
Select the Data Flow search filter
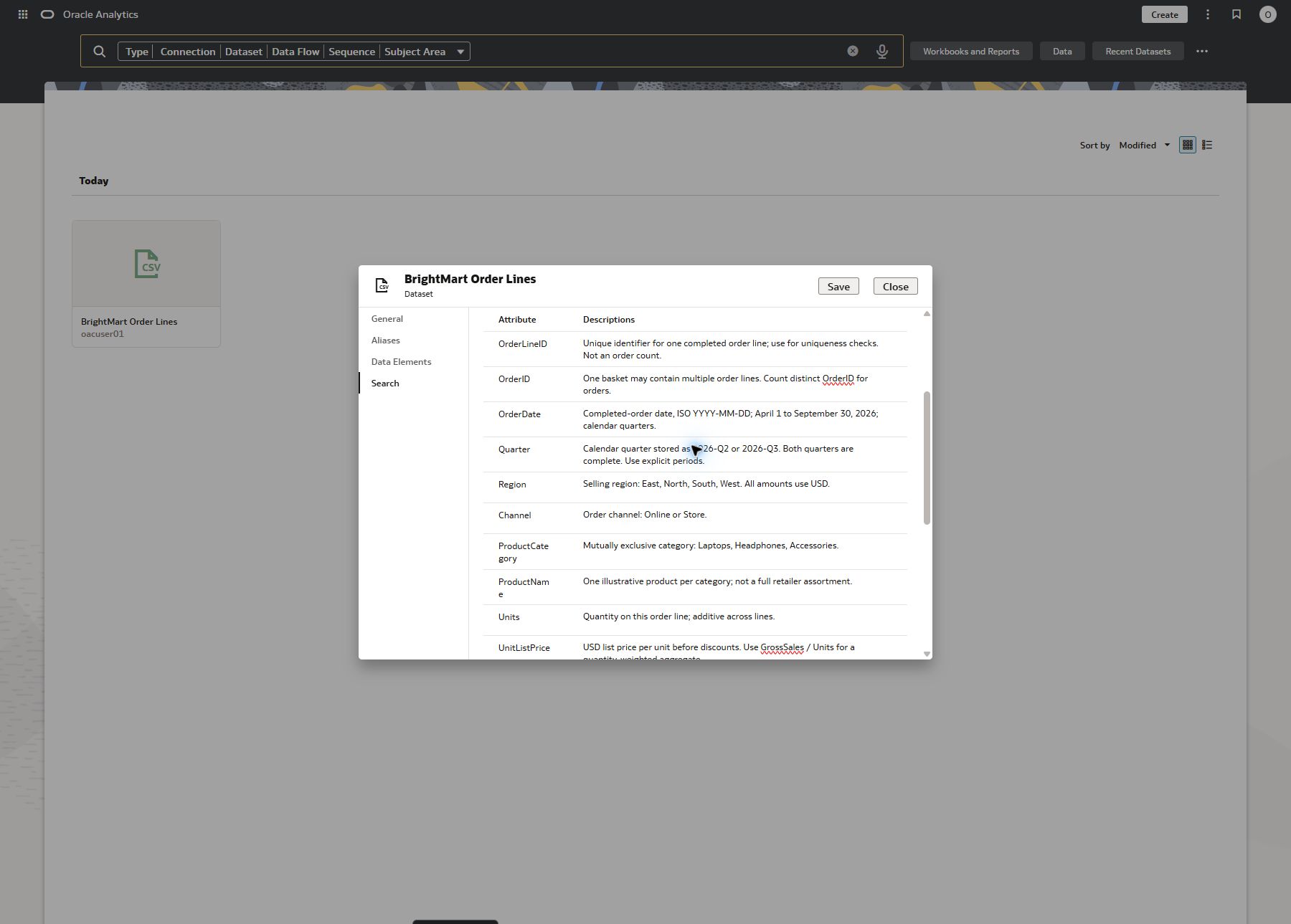pos(295,52)
